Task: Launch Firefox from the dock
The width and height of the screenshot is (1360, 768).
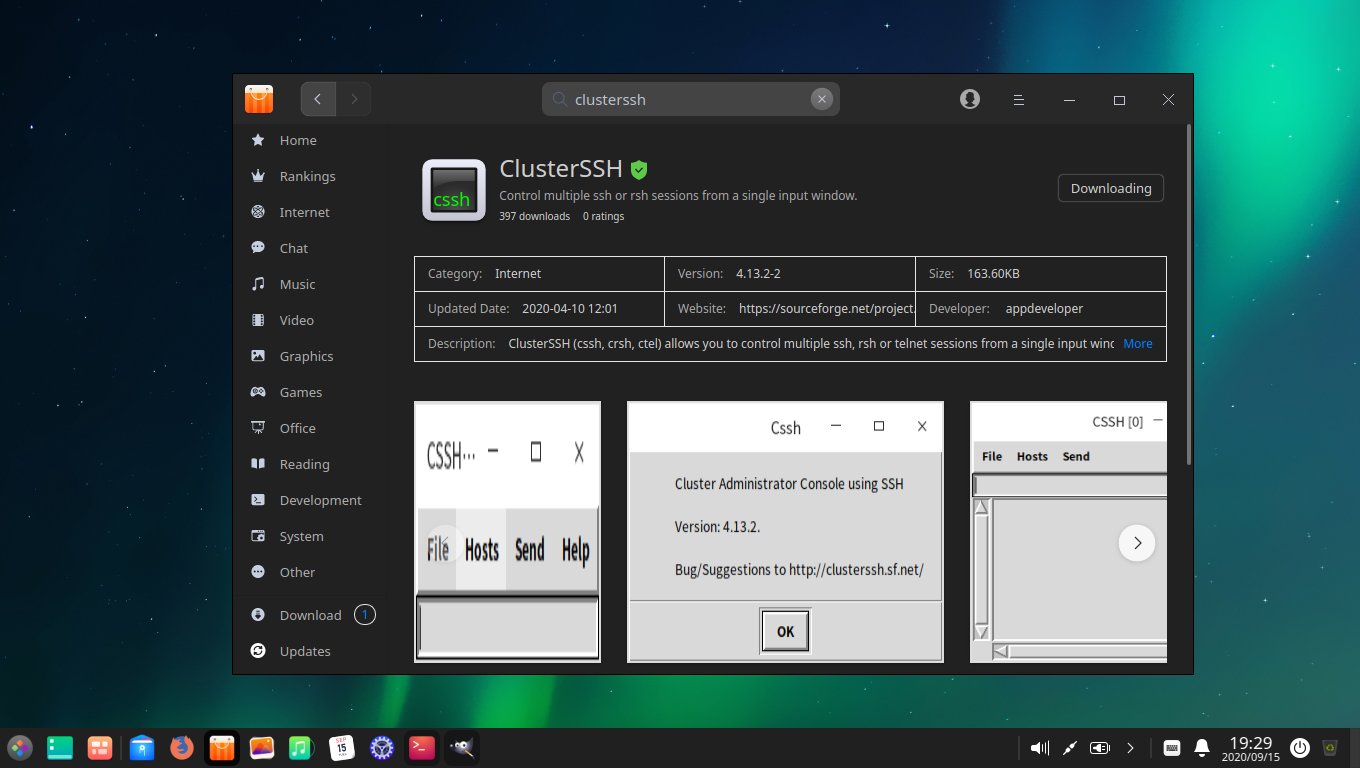Action: pos(181,747)
